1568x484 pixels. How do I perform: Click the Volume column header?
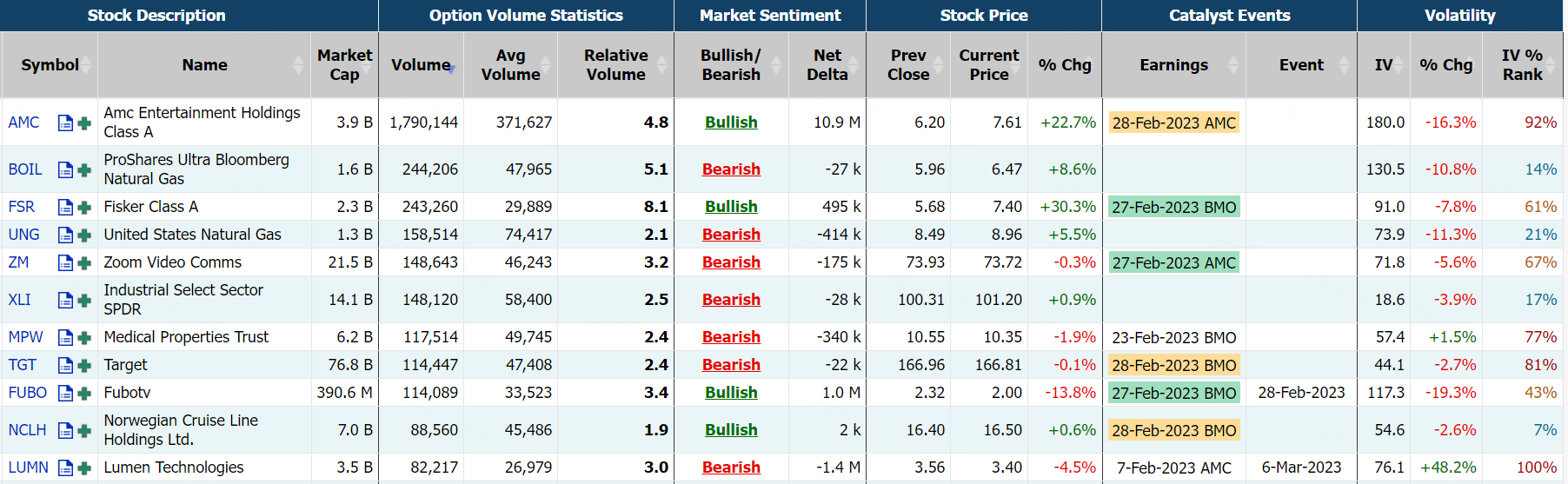pos(421,65)
